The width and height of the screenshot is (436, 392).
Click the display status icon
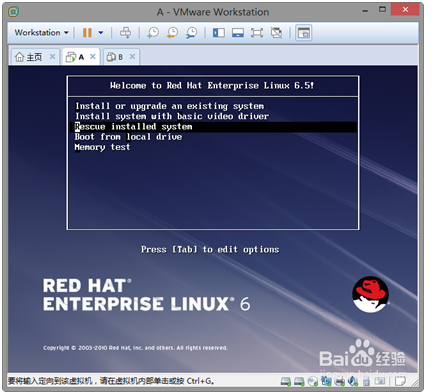380,381
